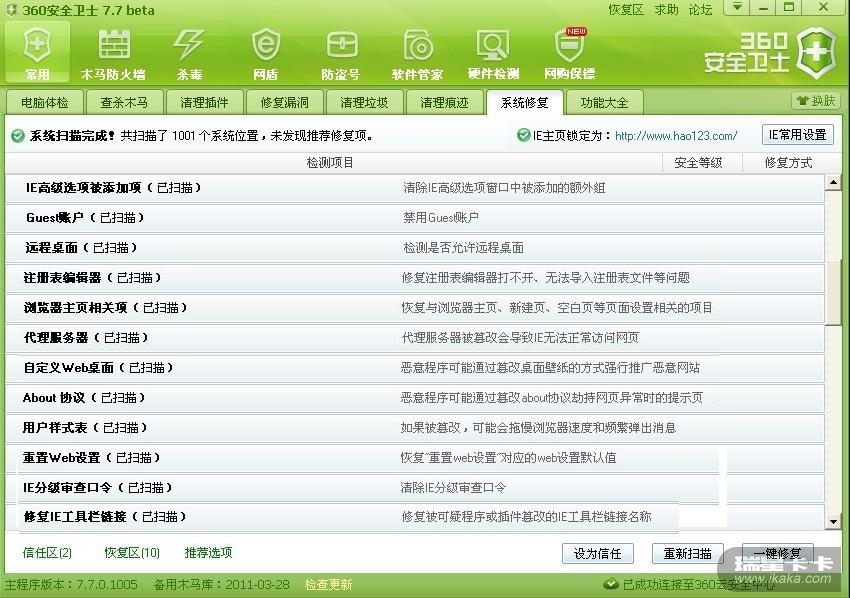The height and width of the screenshot is (598, 850).
Task: Click 论坛 in the title bar
Action: 700,9
